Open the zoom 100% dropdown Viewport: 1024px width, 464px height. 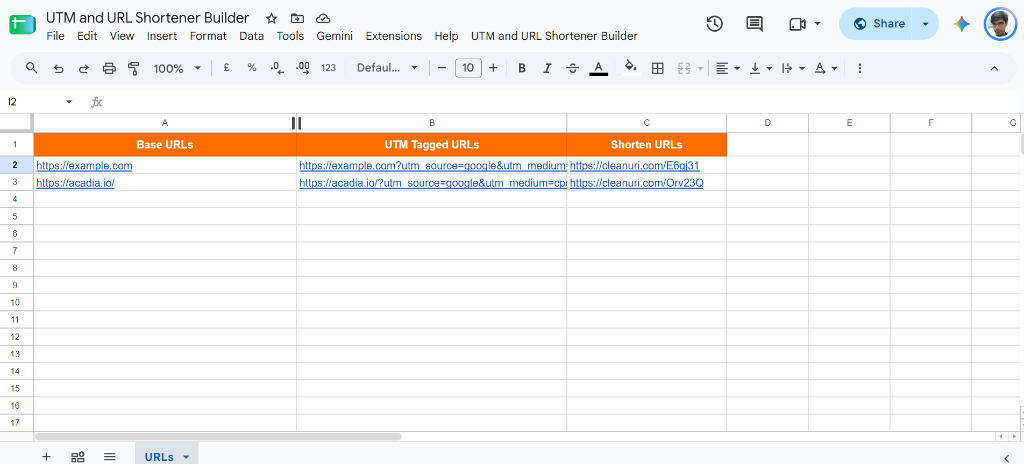(177, 68)
